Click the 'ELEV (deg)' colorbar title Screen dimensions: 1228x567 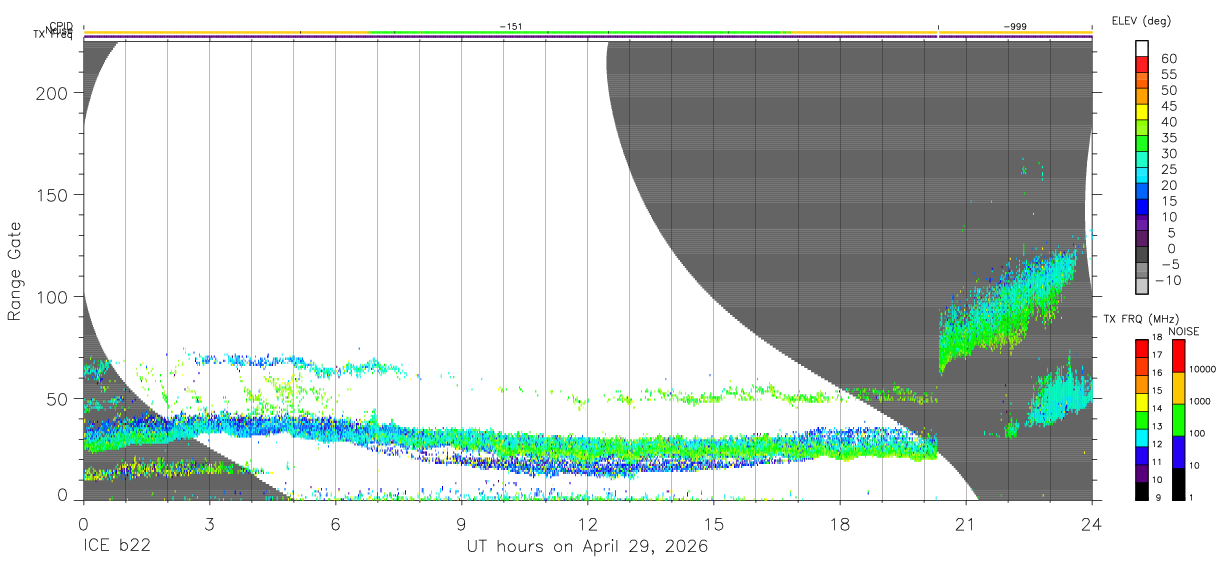(x=1143, y=20)
